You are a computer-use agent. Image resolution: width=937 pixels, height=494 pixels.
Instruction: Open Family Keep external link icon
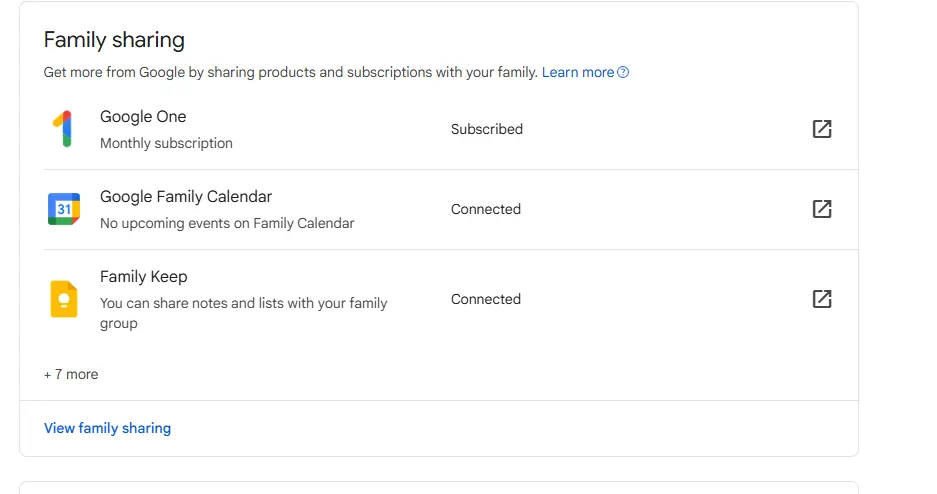[822, 299]
